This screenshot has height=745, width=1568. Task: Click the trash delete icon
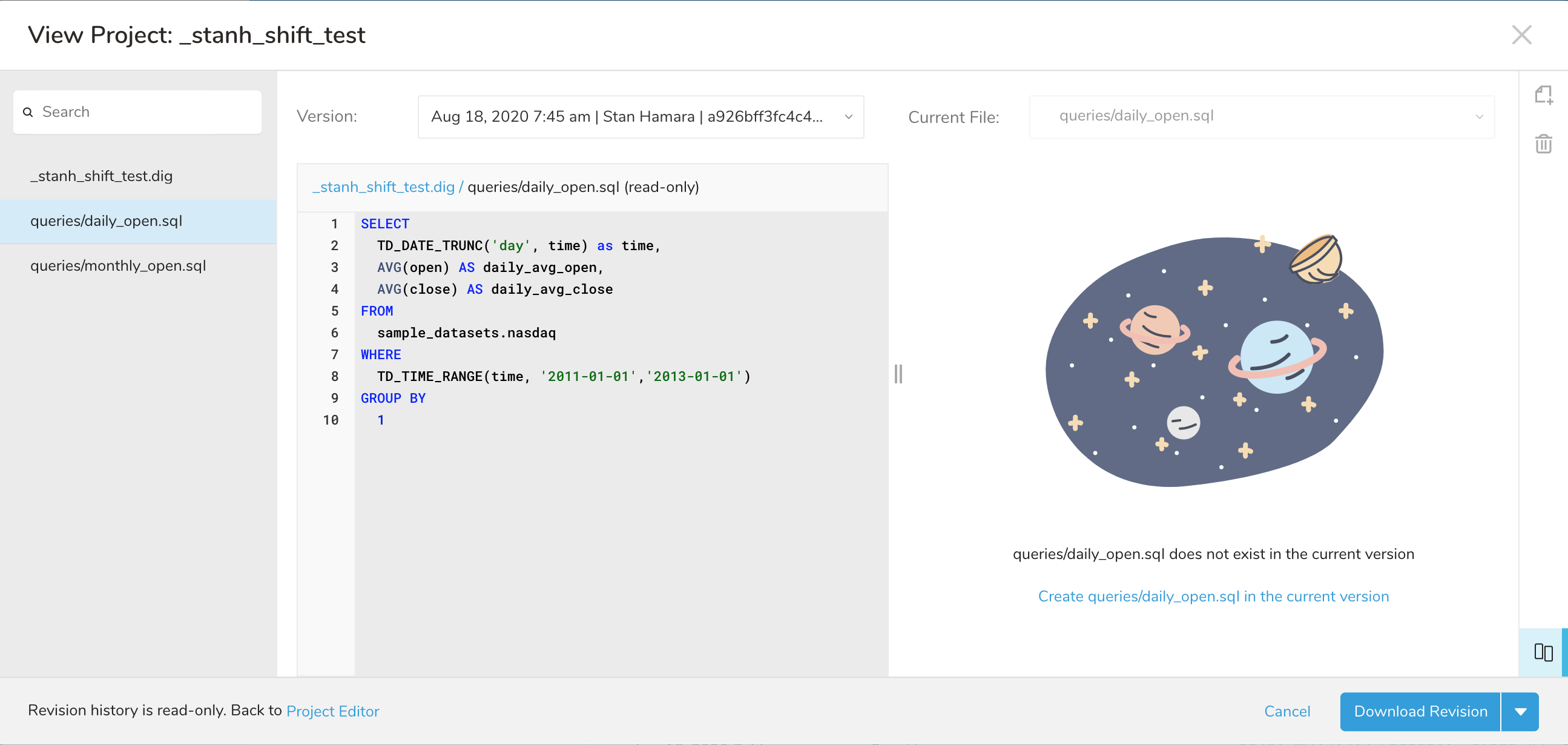click(x=1543, y=144)
